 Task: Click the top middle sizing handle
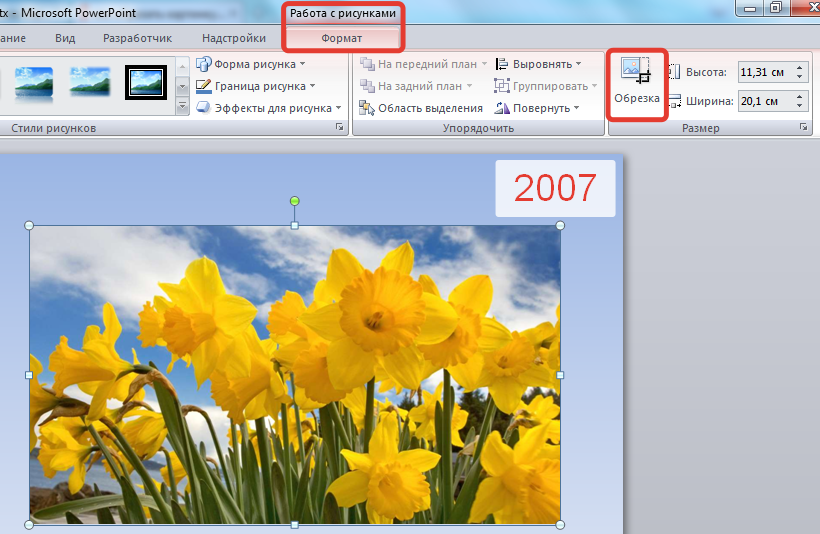tap(294, 225)
